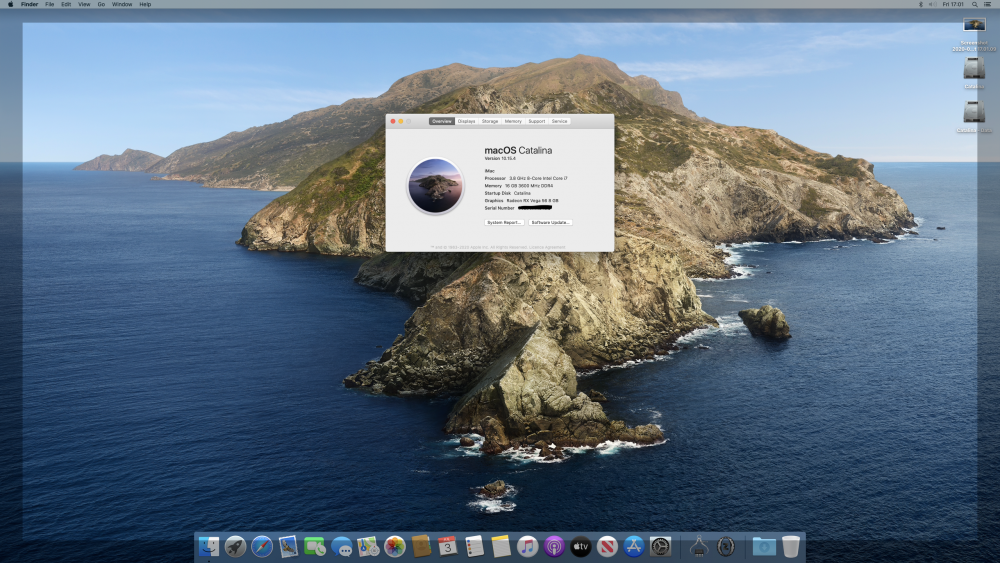This screenshot has width=1000, height=563.
Task: Switch to the Service tab
Action: (x=559, y=121)
